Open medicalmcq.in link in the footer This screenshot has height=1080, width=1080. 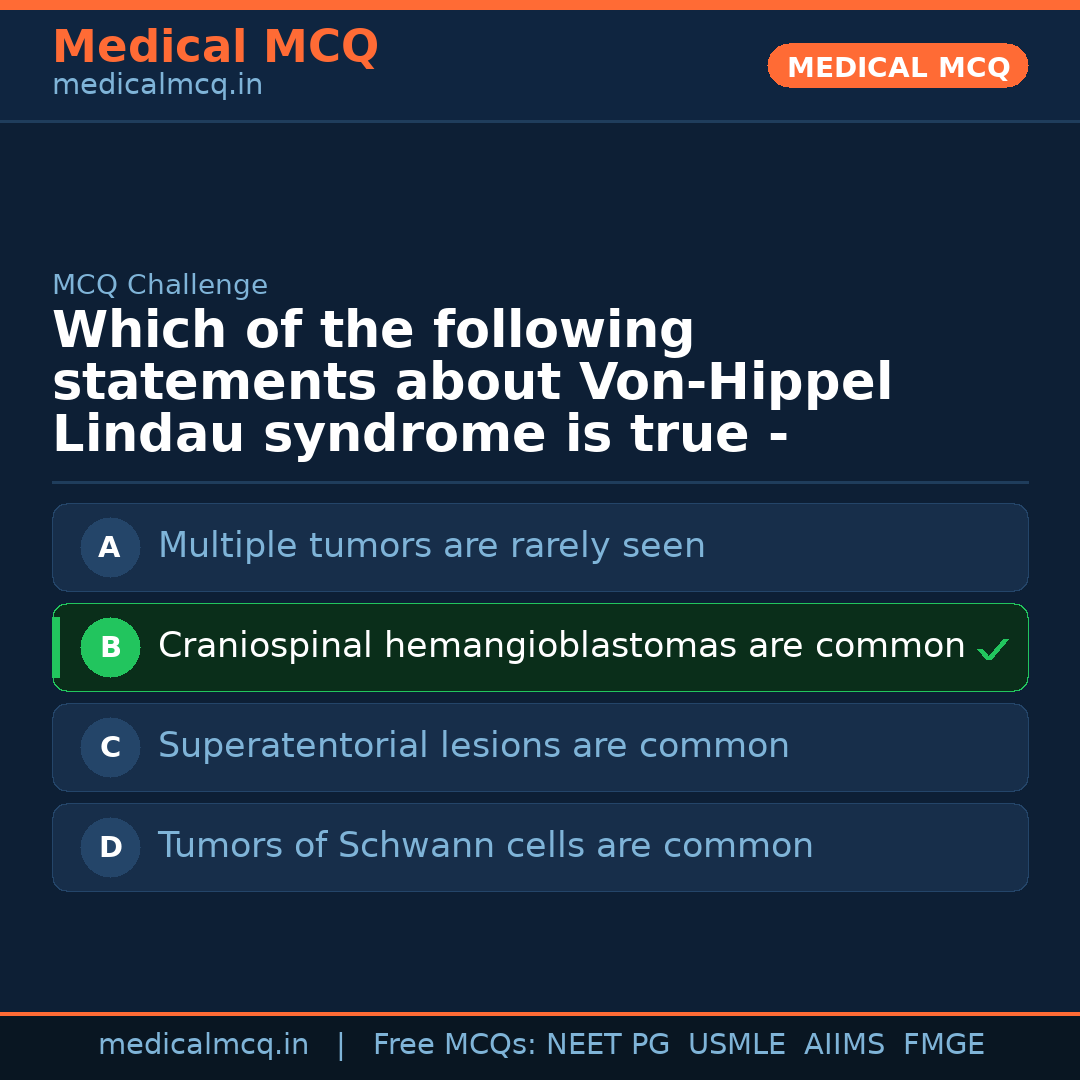203,1045
